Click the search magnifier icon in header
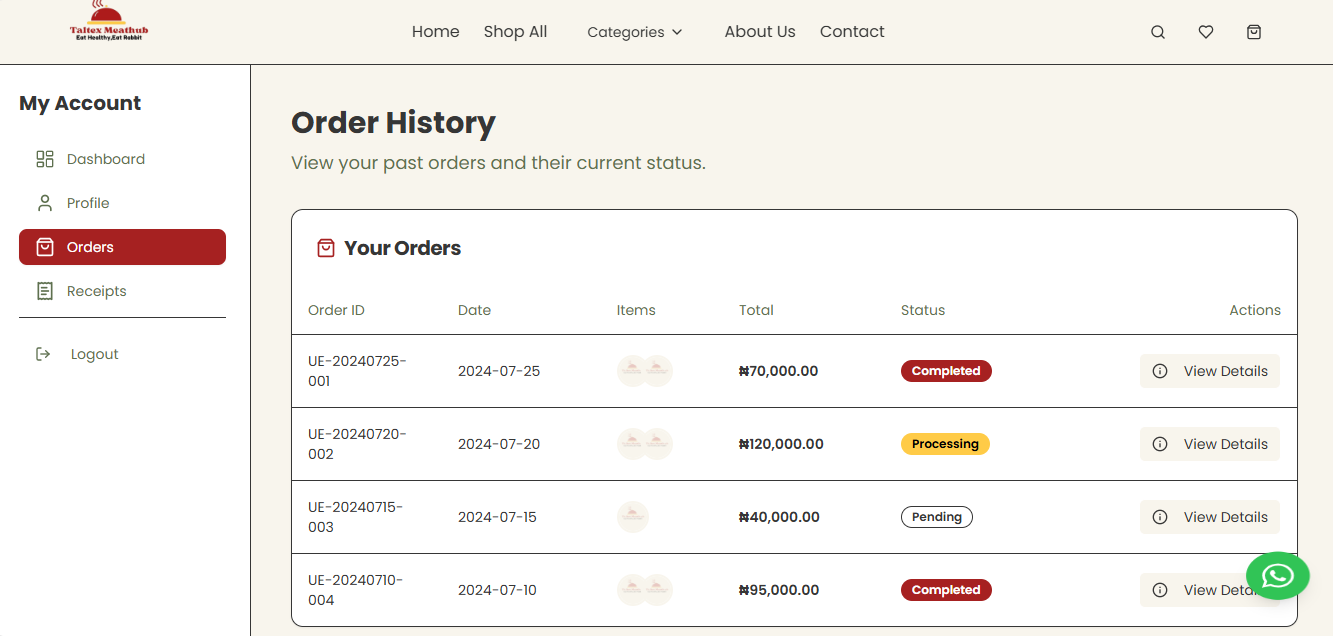 (1158, 32)
